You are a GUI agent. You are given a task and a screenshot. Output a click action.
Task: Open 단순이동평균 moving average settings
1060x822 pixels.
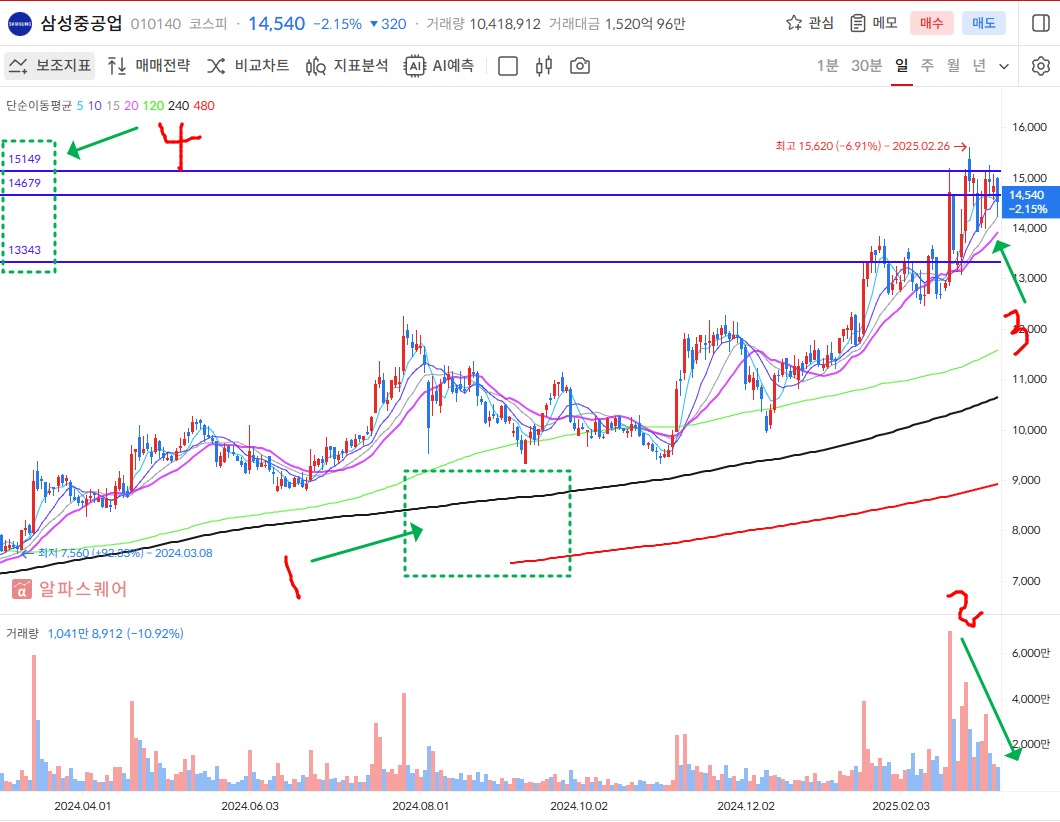pyautogui.click(x=38, y=105)
